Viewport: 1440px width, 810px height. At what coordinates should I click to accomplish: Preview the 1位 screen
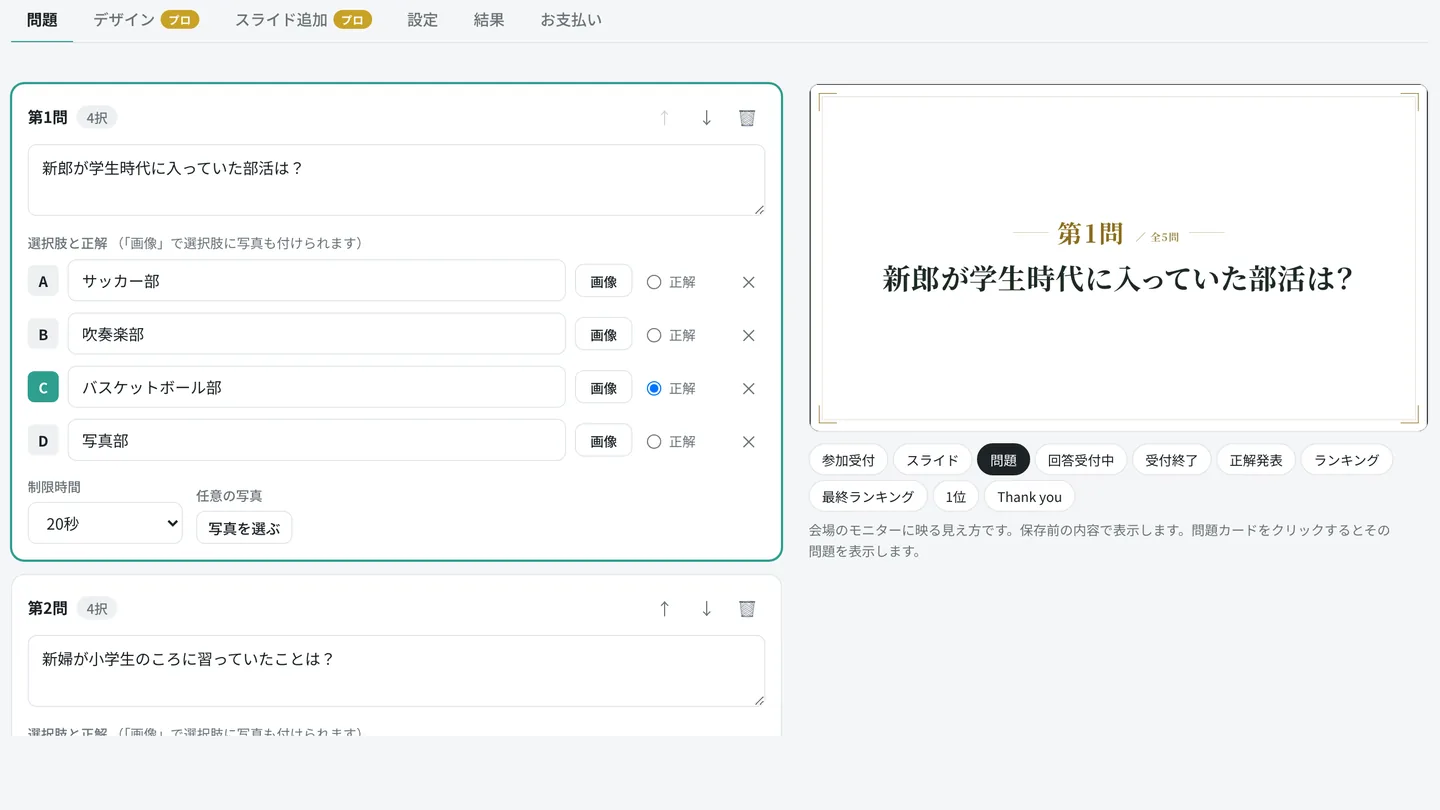[x=956, y=497]
